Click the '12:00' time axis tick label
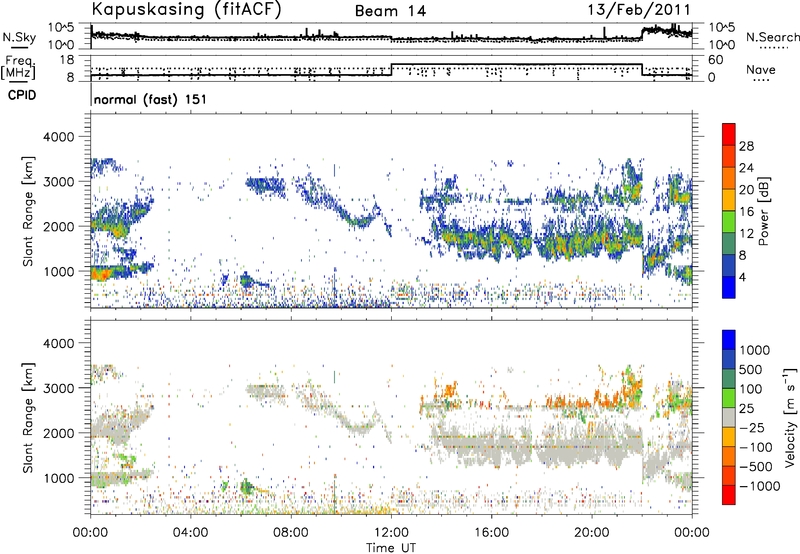The height and width of the screenshot is (554, 800). (391, 533)
